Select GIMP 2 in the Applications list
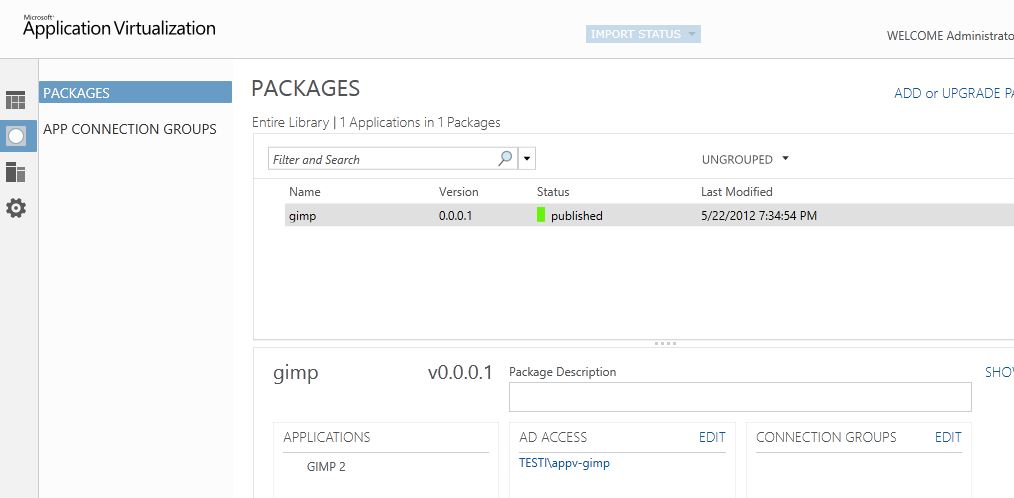Screen dimensions: 1014x498 click(326, 466)
